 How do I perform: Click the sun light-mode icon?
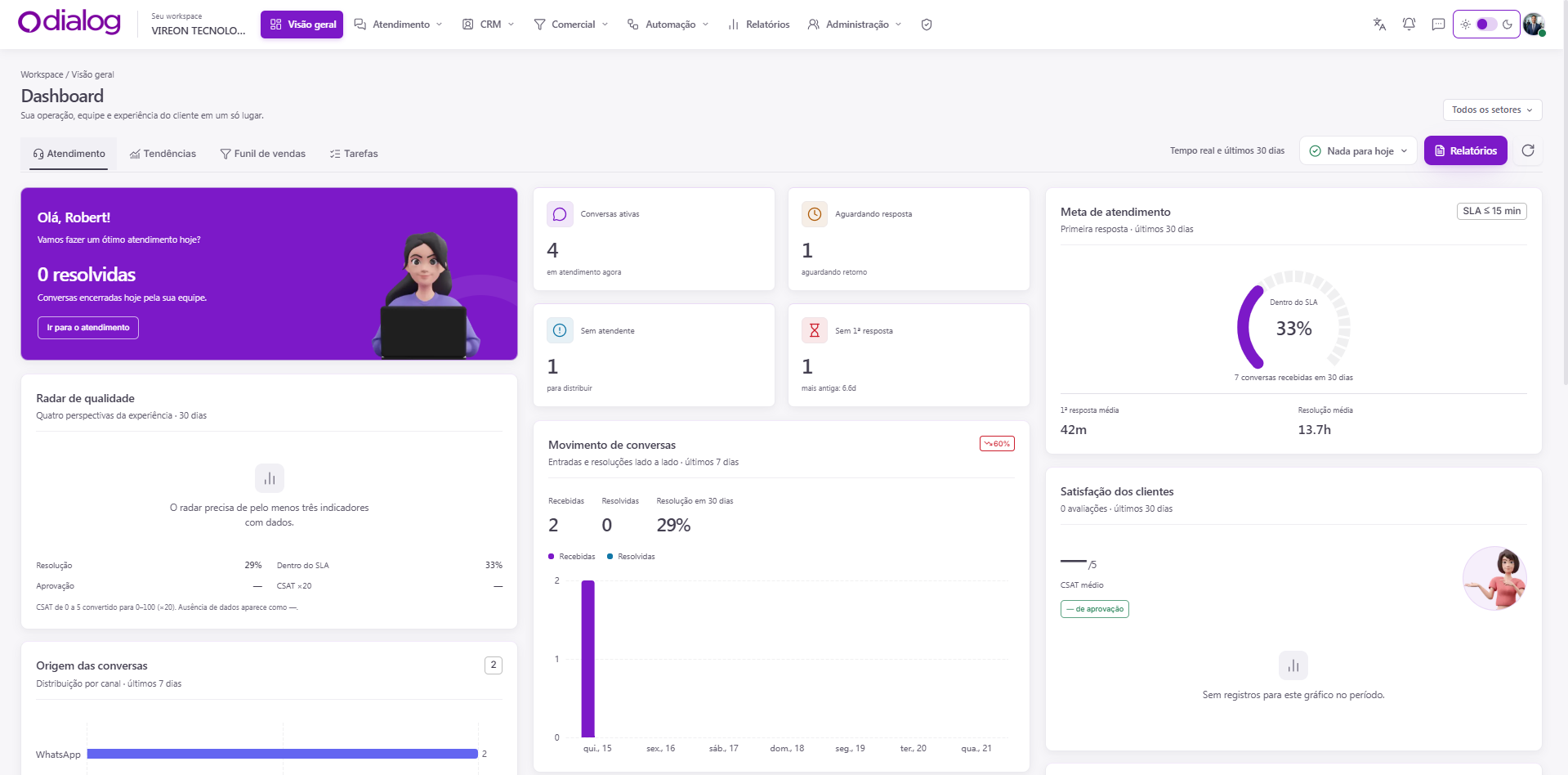coord(1466,25)
